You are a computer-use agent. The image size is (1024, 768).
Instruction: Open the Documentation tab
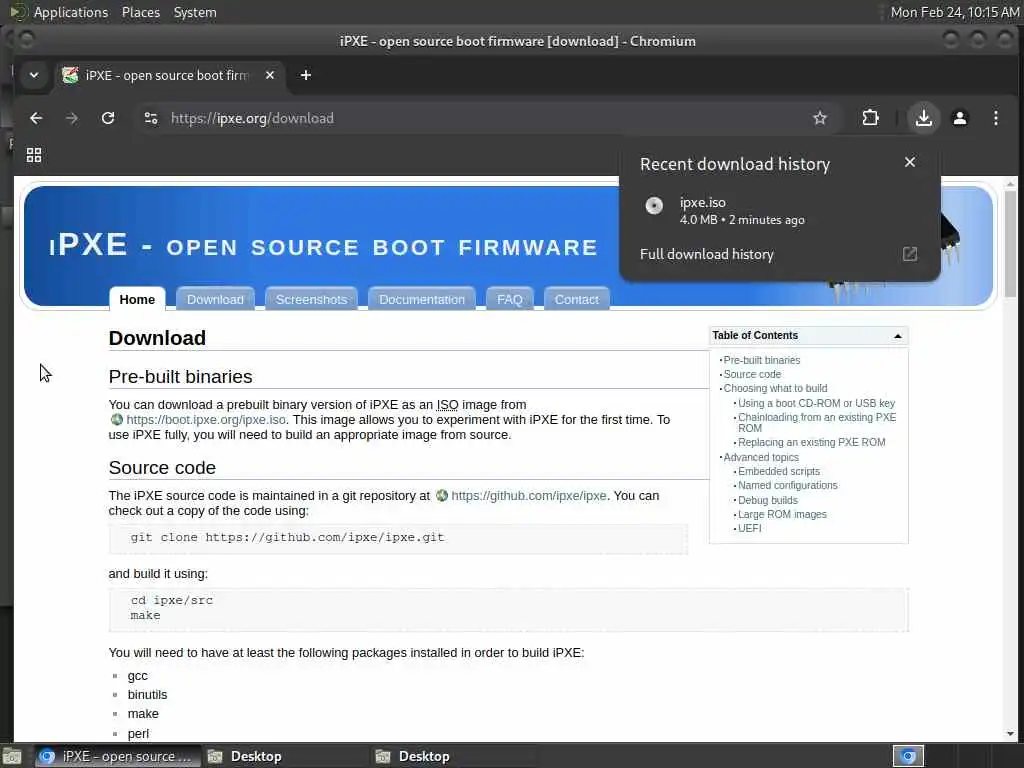(x=422, y=299)
